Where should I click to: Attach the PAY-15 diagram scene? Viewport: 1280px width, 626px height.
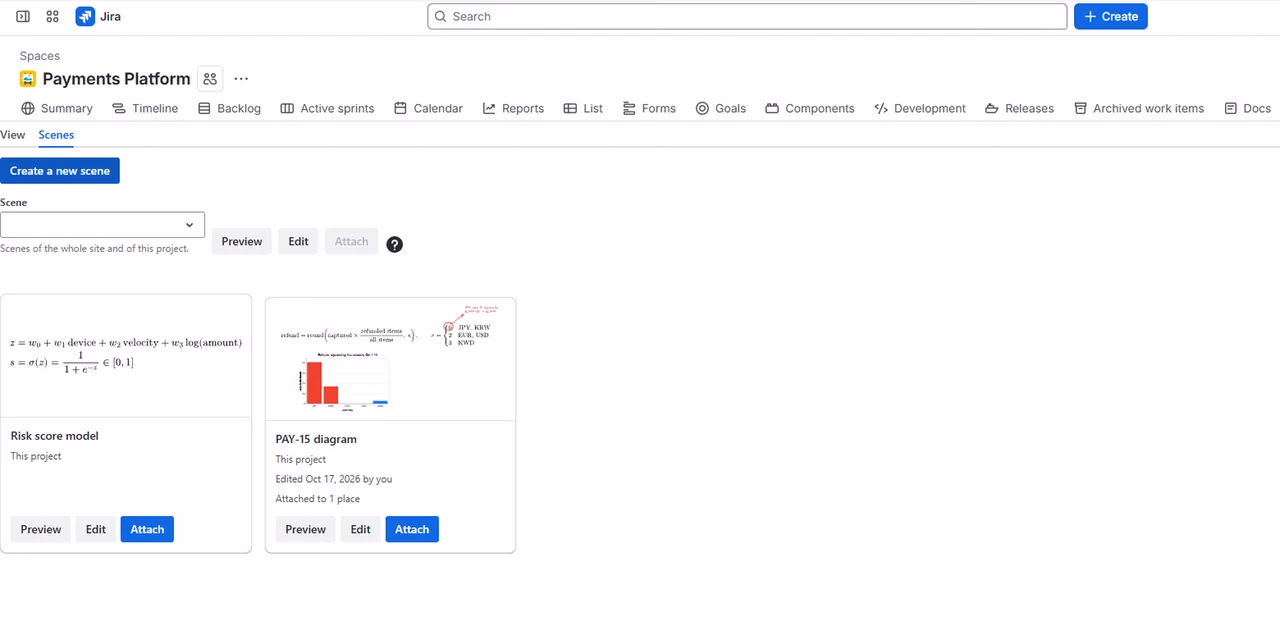pyautogui.click(x=412, y=529)
